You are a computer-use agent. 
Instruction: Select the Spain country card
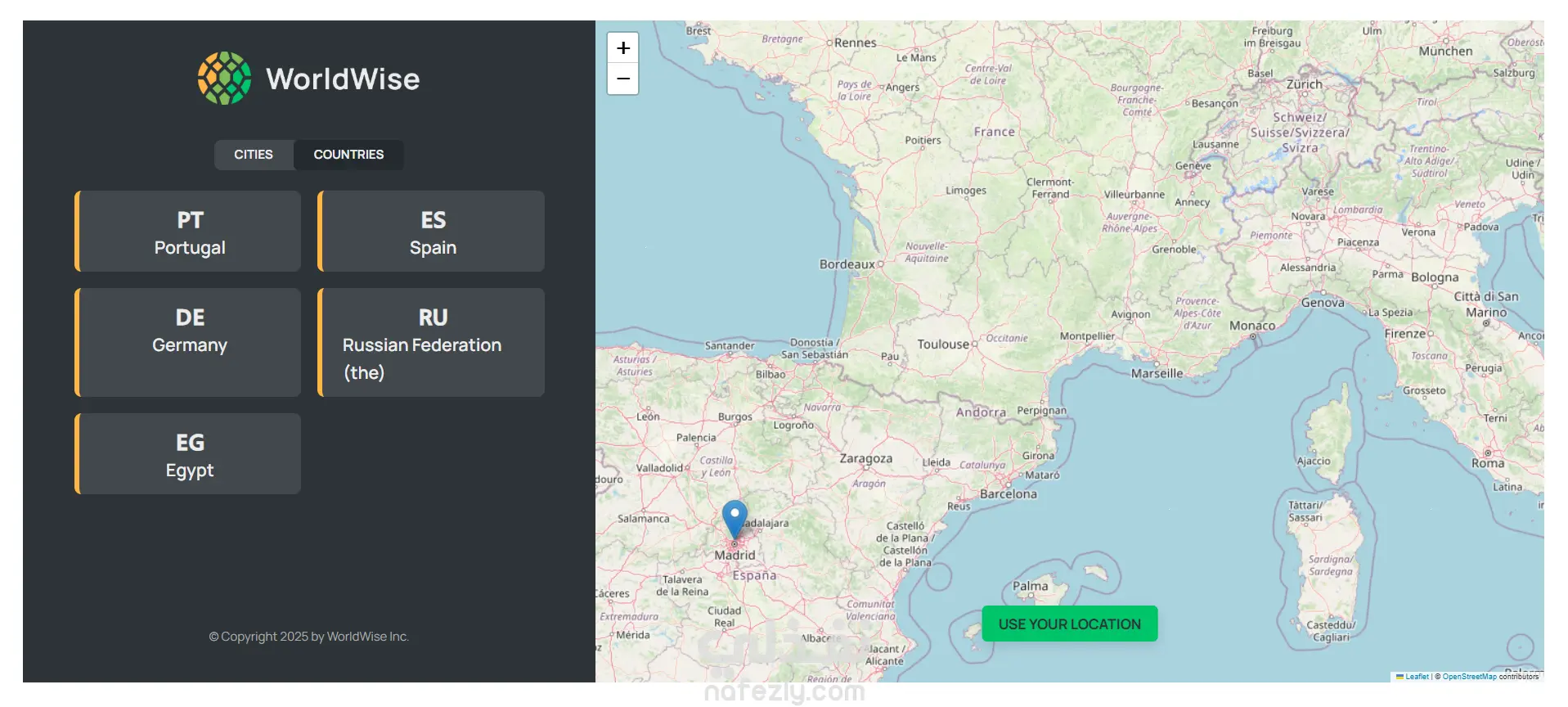[x=432, y=232]
